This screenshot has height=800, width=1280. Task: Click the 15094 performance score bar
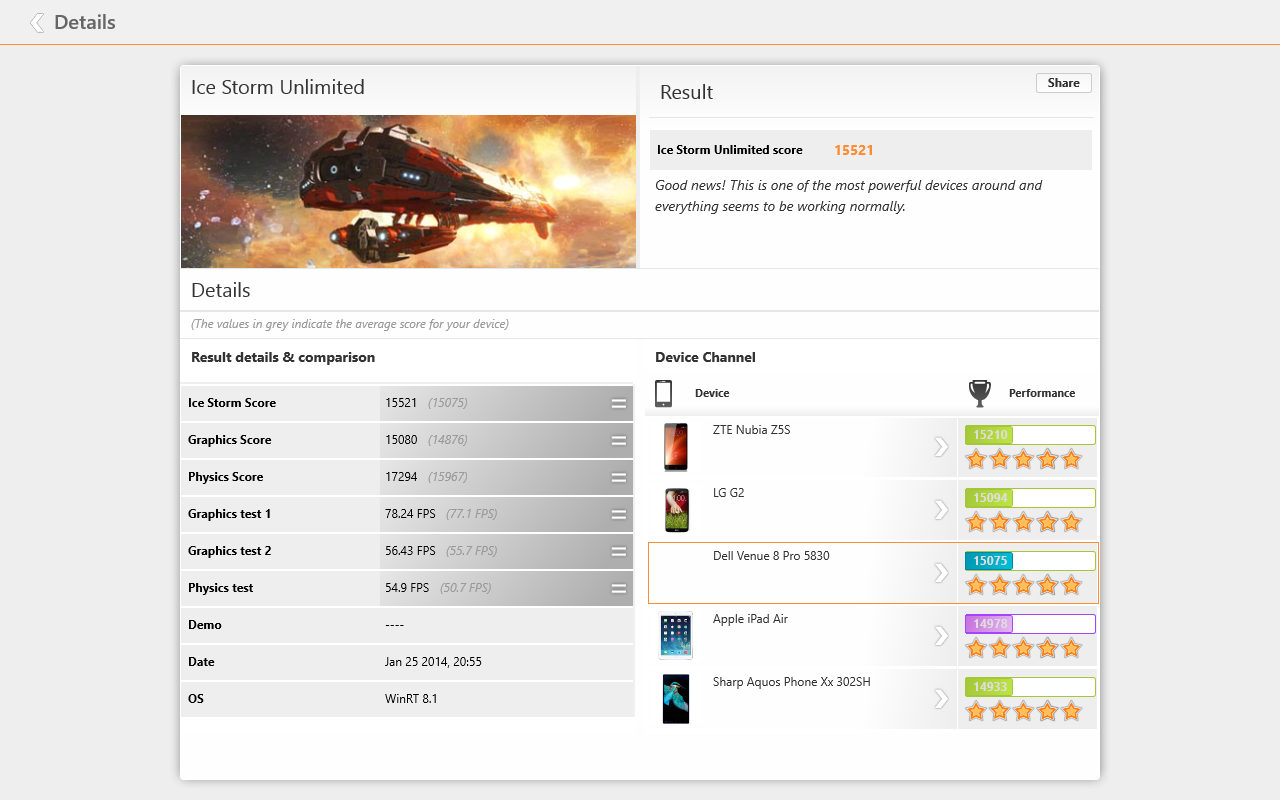[x=1030, y=498]
